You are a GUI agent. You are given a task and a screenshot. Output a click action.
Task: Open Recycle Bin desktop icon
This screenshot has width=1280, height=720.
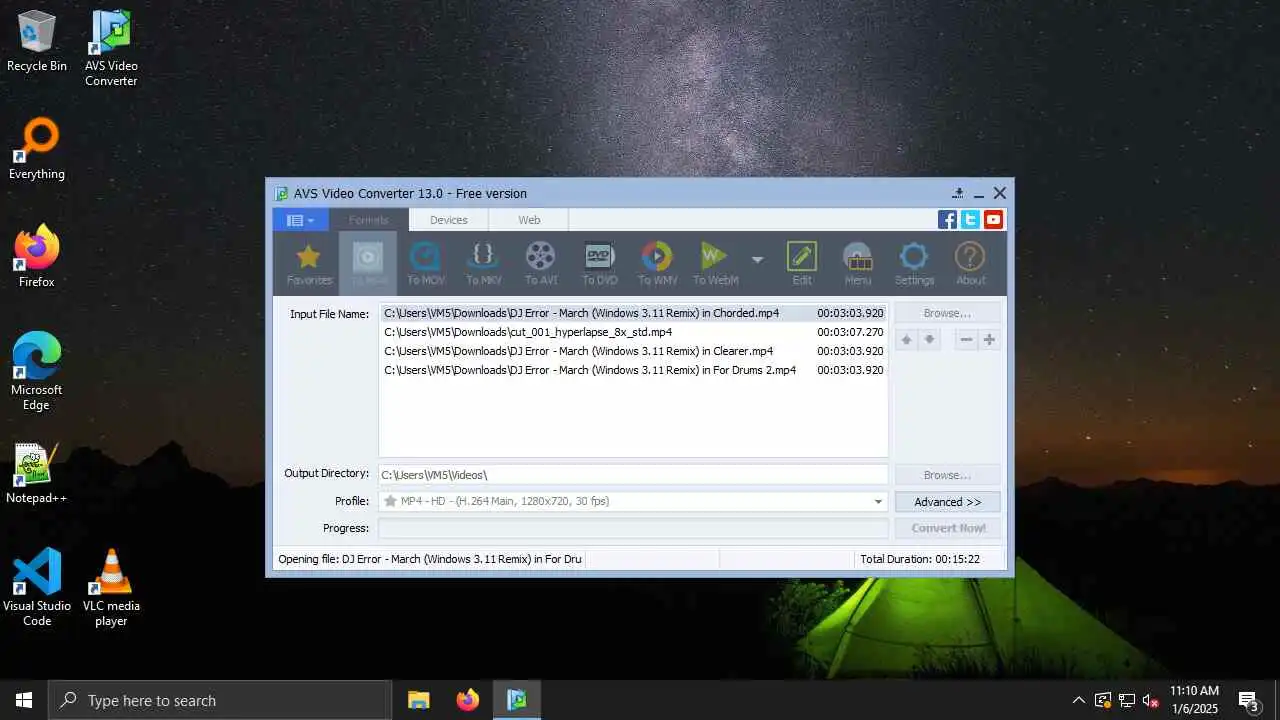click(37, 42)
